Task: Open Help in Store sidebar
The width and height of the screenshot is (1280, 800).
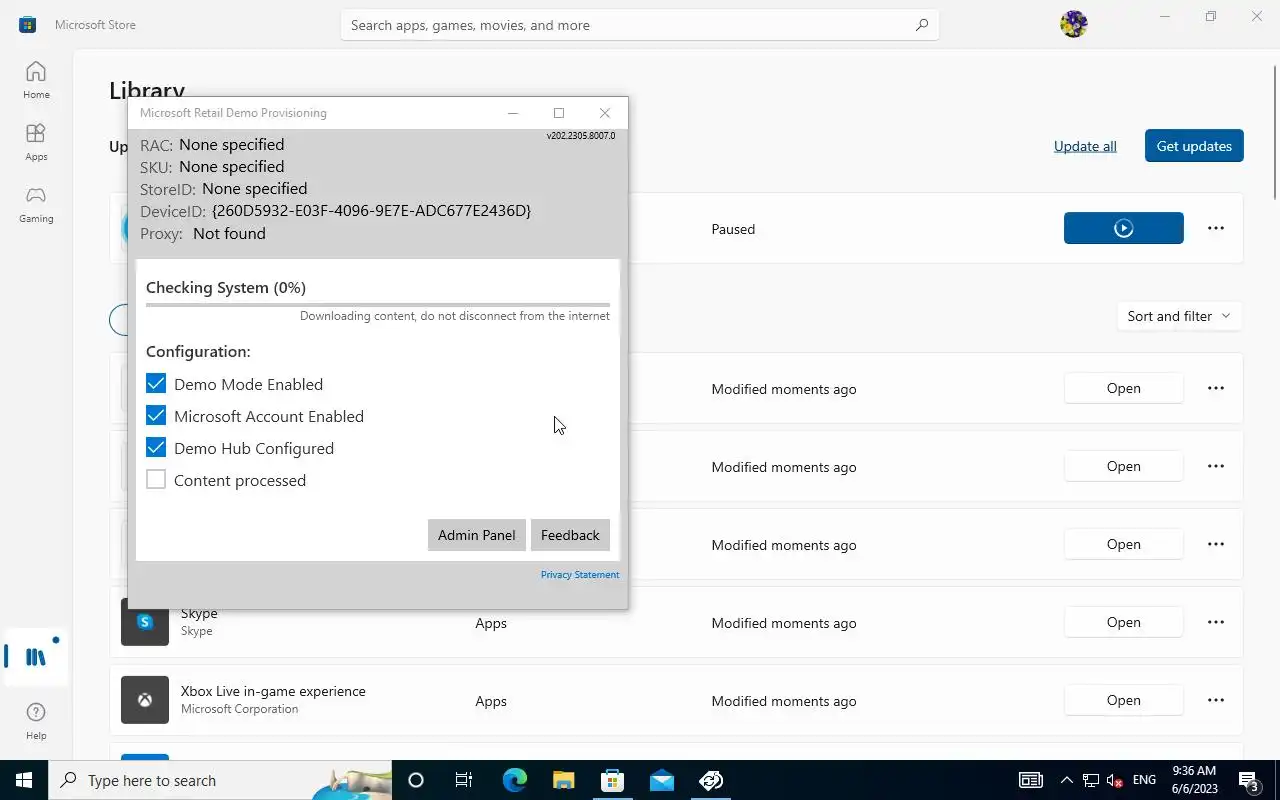Action: point(36,720)
